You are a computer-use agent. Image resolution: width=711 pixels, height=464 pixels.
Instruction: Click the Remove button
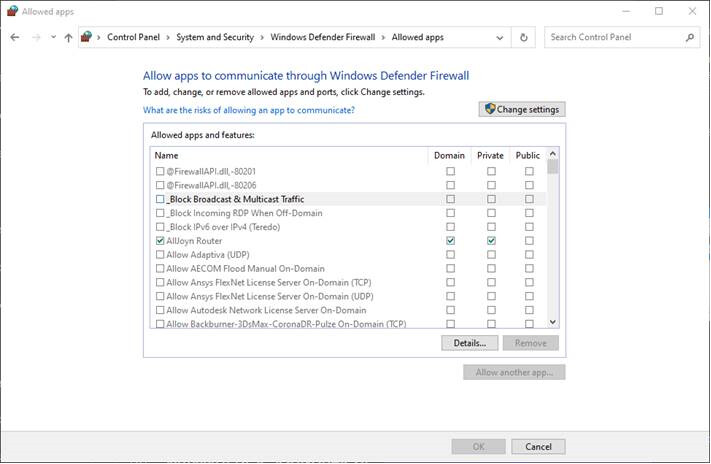531,343
